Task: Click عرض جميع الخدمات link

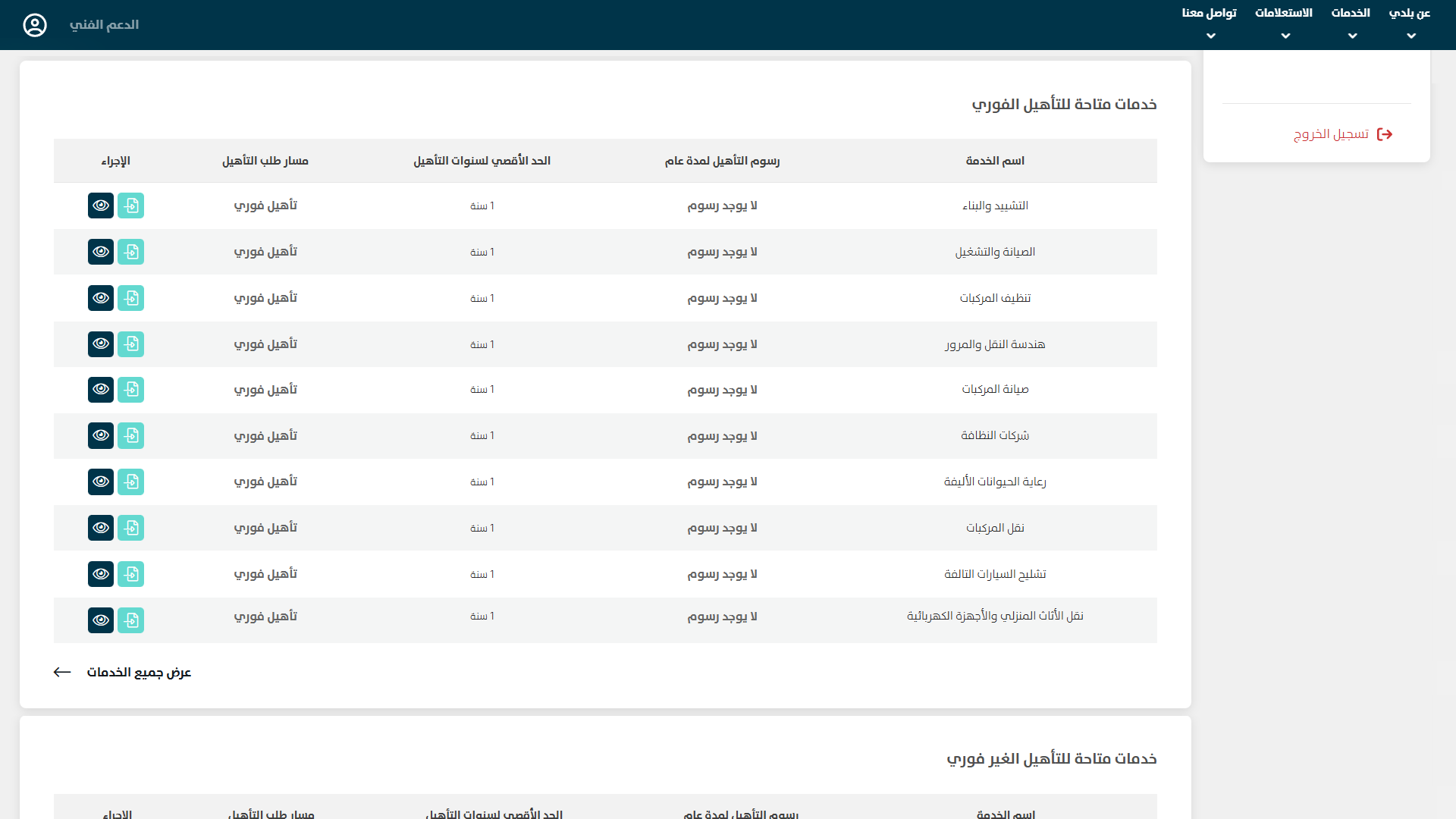Action: [x=139, y=673]
